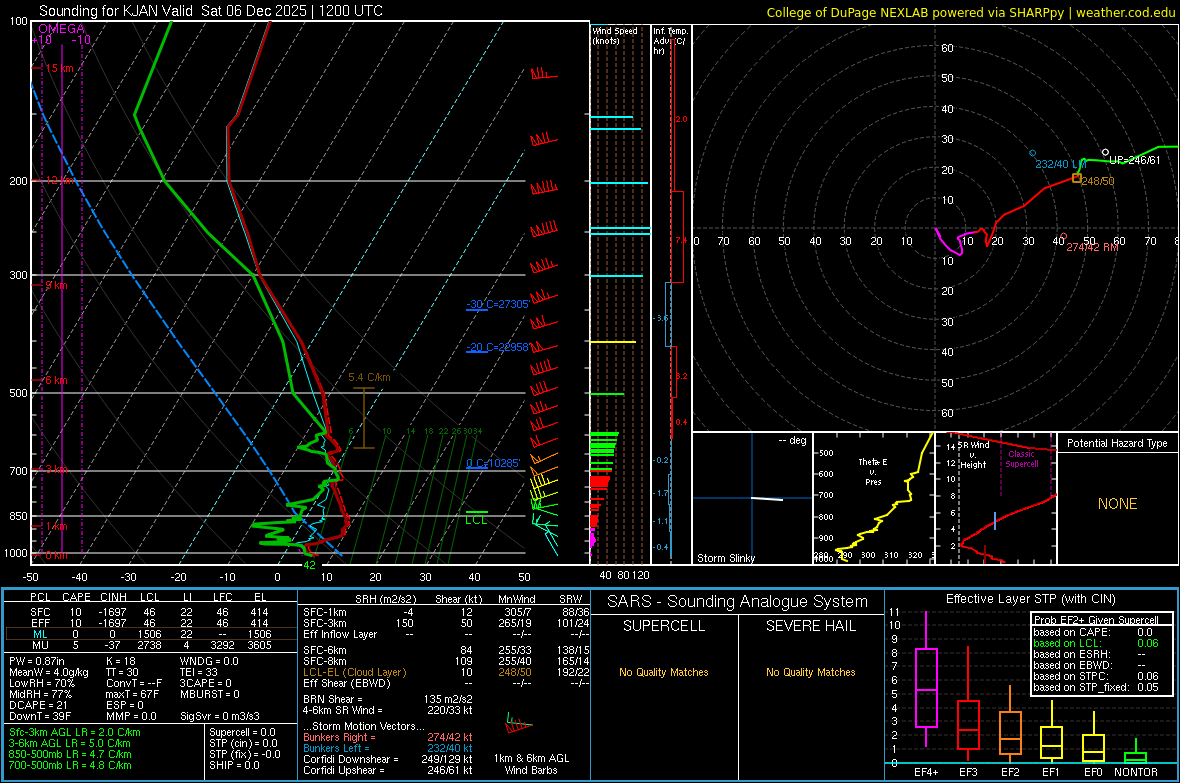Click the SHIP = 0.0 value
This screenshot has width=1180, height=783.
point(234,765)
